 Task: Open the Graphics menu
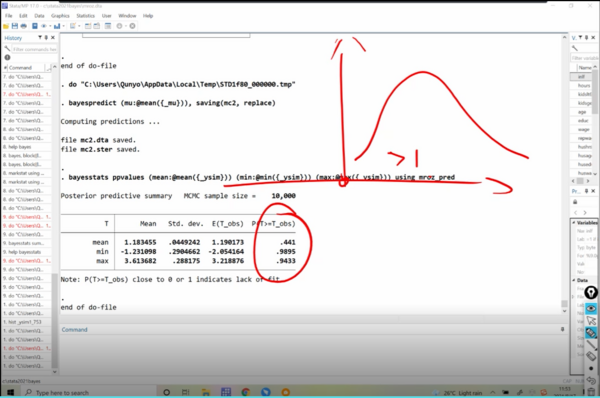click(60, 16)
